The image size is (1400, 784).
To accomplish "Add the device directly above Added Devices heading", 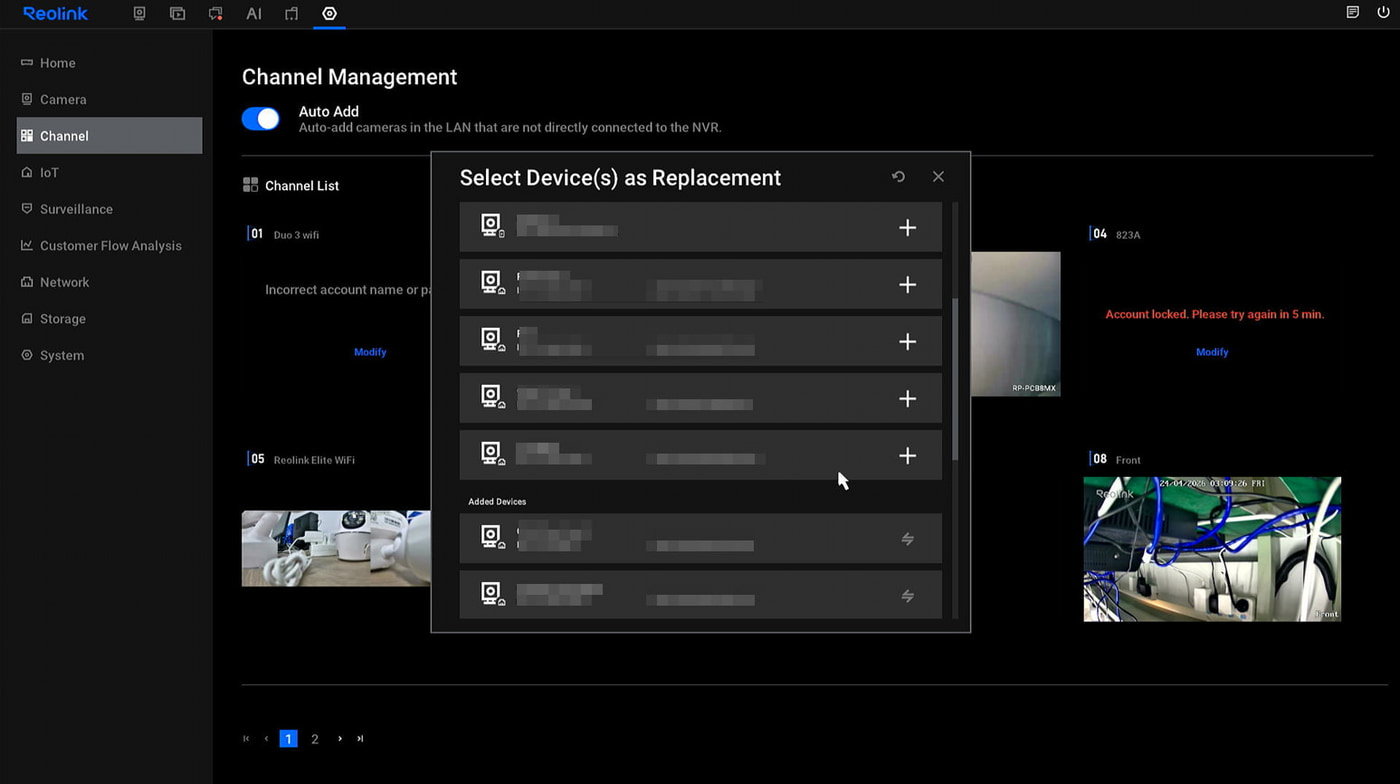I will (907, 456).
